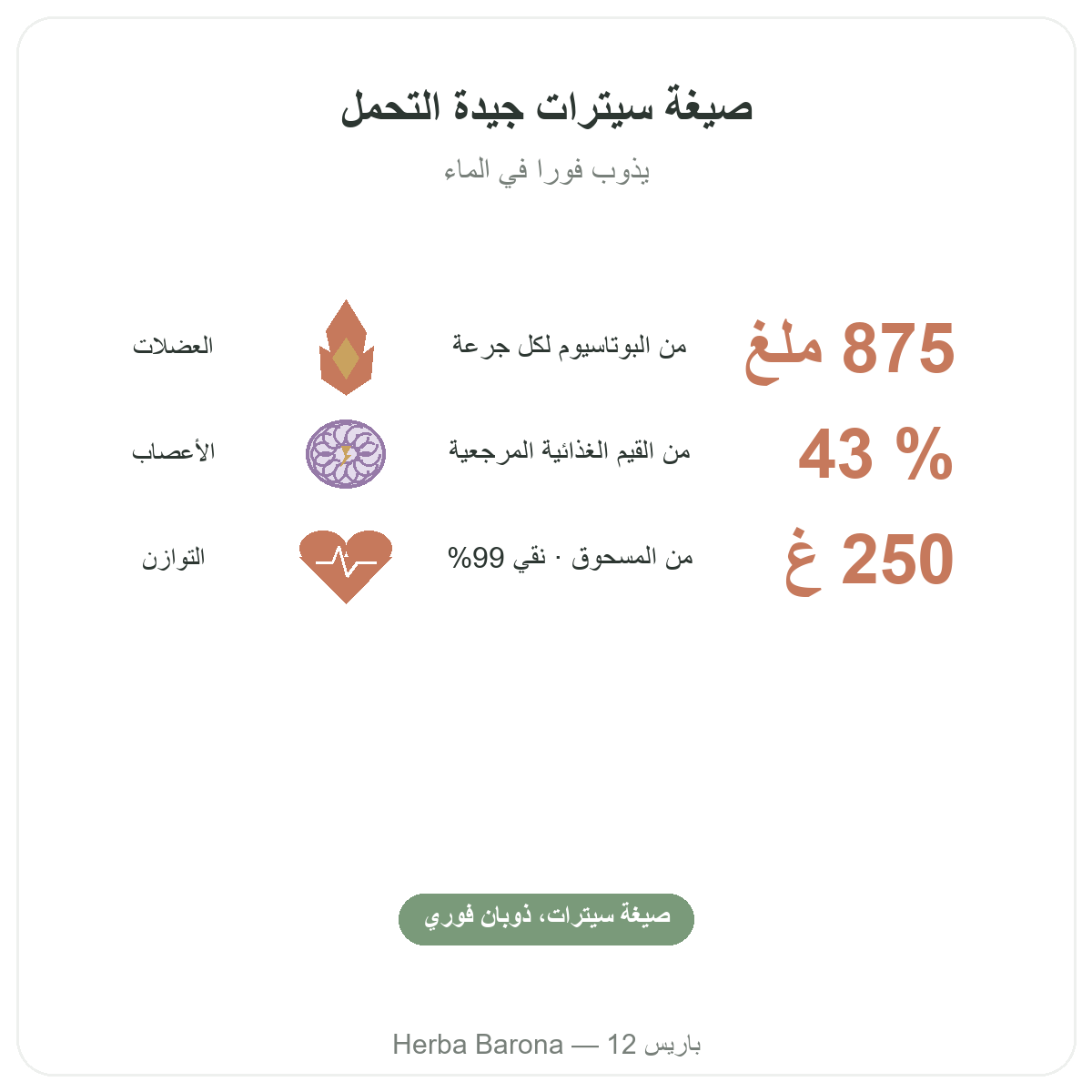Click the '12 باريس' footer text

tap(654, 1044)
